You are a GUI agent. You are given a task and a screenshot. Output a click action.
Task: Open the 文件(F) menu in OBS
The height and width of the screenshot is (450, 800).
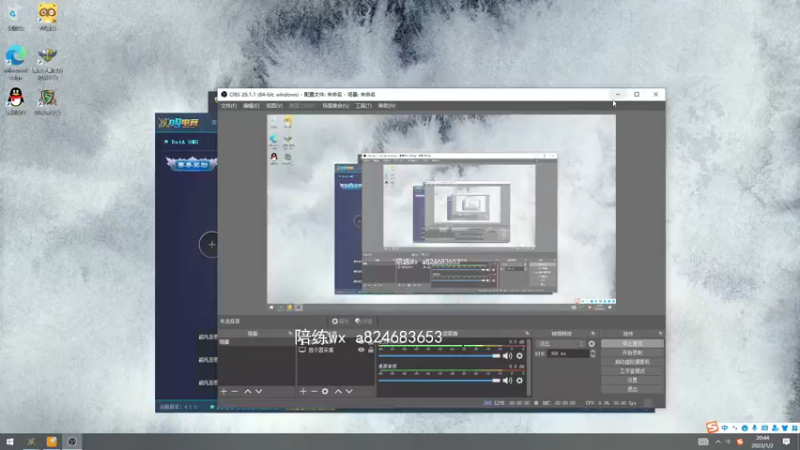[229, 106]
